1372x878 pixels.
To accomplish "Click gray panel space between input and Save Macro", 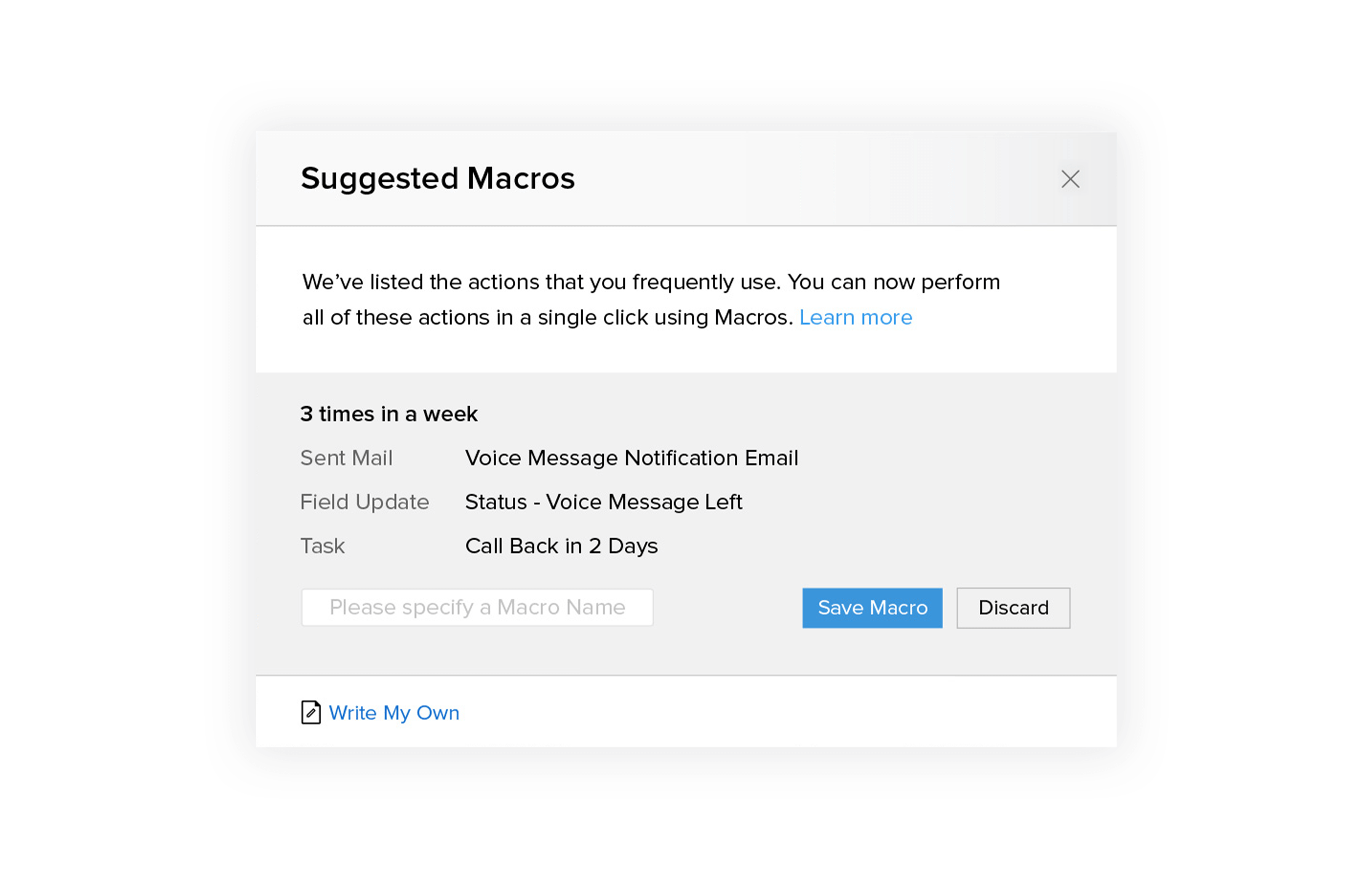I will [x=728, y=608].
